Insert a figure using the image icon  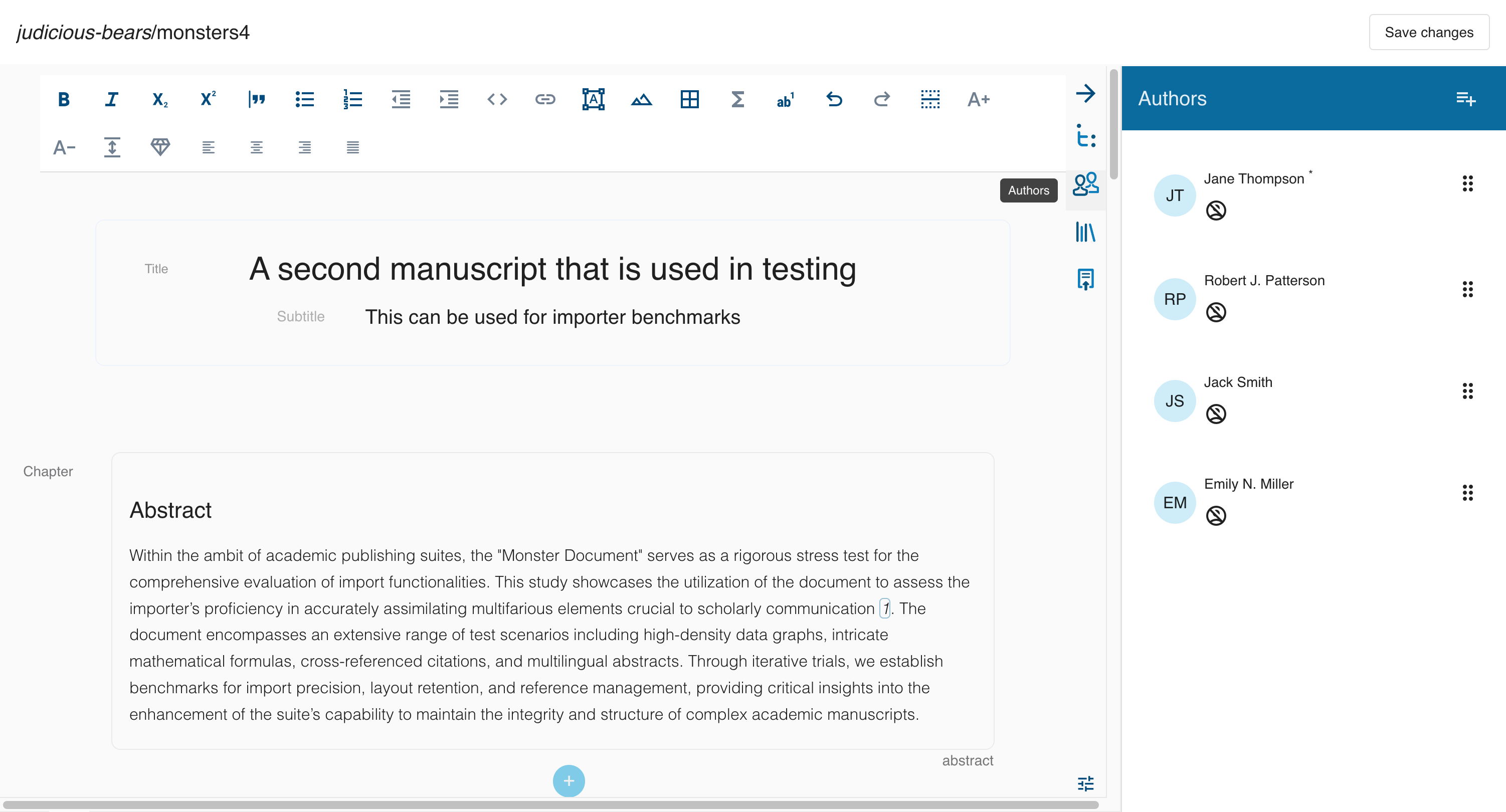(641, 99)
